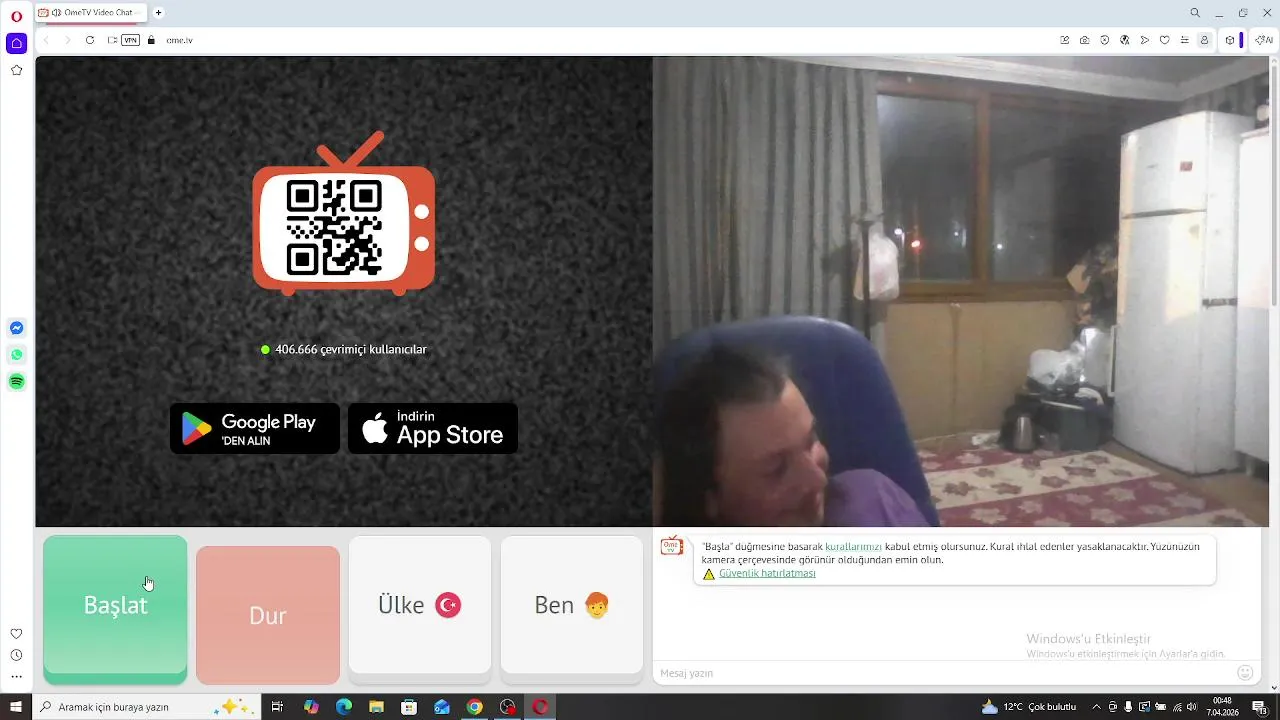Click the site padlock security icon
The image size is (1280, 720).
pyautogui.click(x=151, y=40)
